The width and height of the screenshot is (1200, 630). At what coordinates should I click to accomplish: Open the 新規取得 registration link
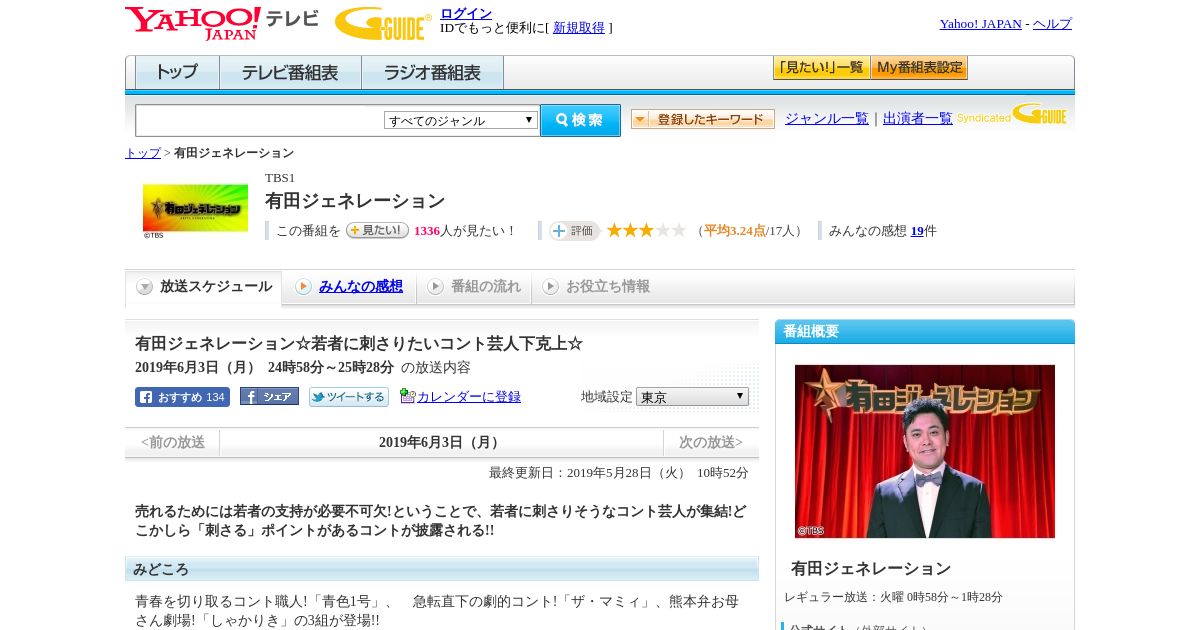click(x=579, y=27)
